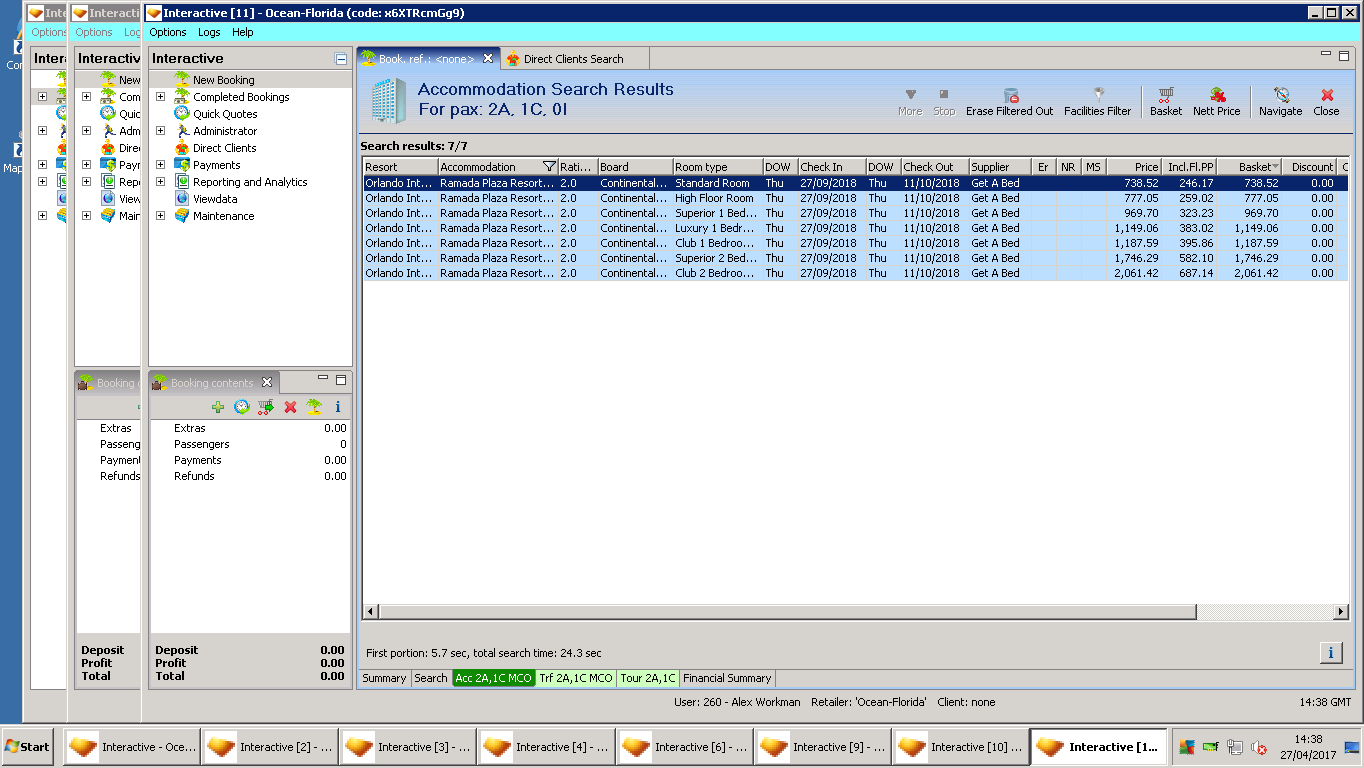Open the Facilities Filter funnel
Viewport: 1364px width, 768px height.
point(1098,95)
